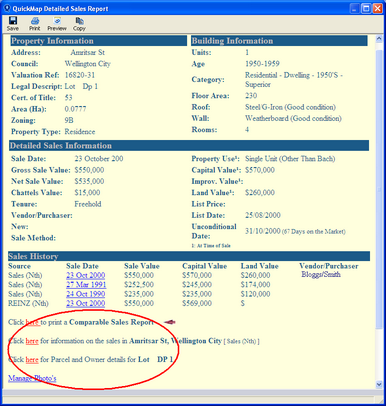386x406 pixels.
Task: Click the list date 25/08/2000
Action: [263, 215]
